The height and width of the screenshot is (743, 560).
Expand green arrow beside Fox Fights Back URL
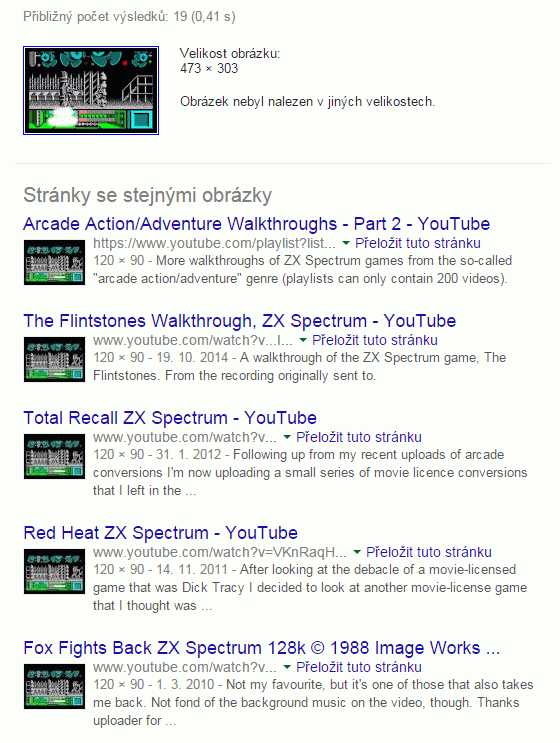pyautogui.click(x=287, y=667)
